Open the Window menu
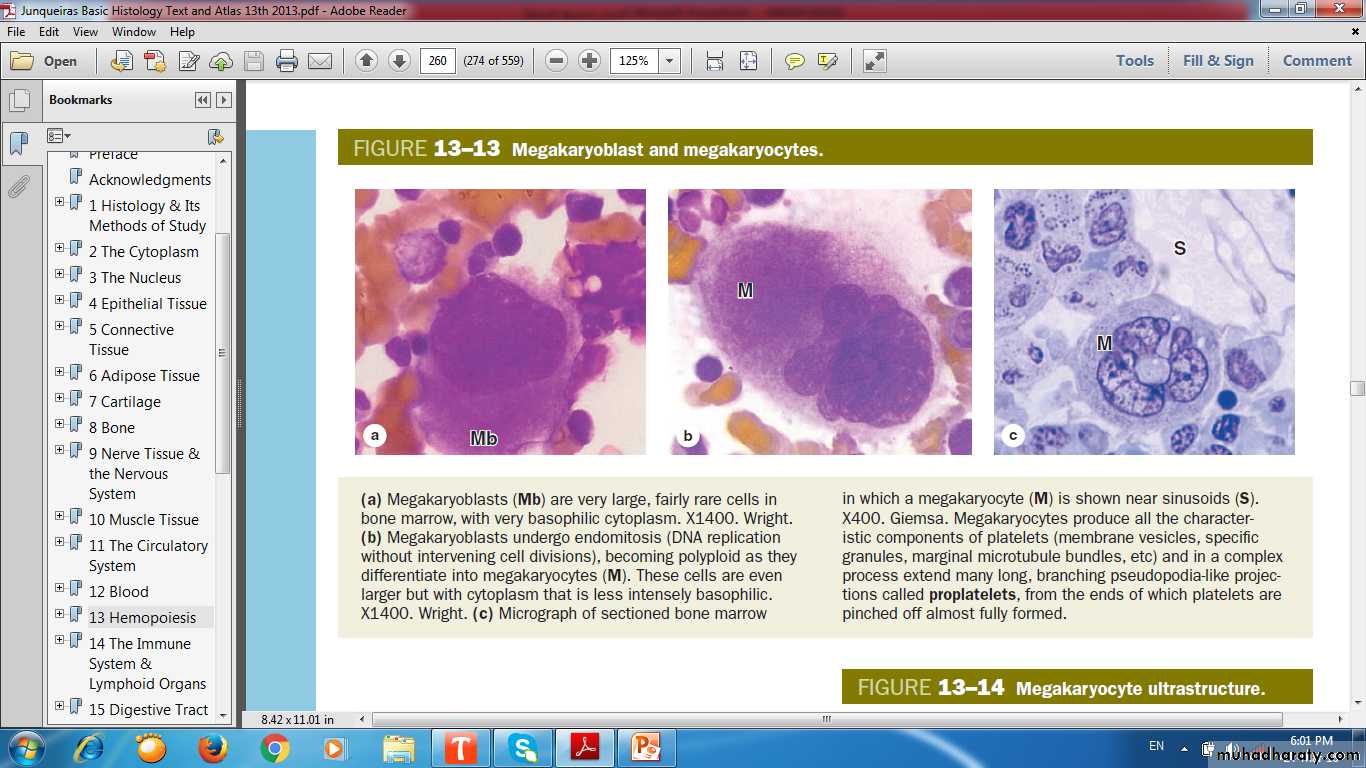Screen dimensions: 1366x768 tap(133, 32)
